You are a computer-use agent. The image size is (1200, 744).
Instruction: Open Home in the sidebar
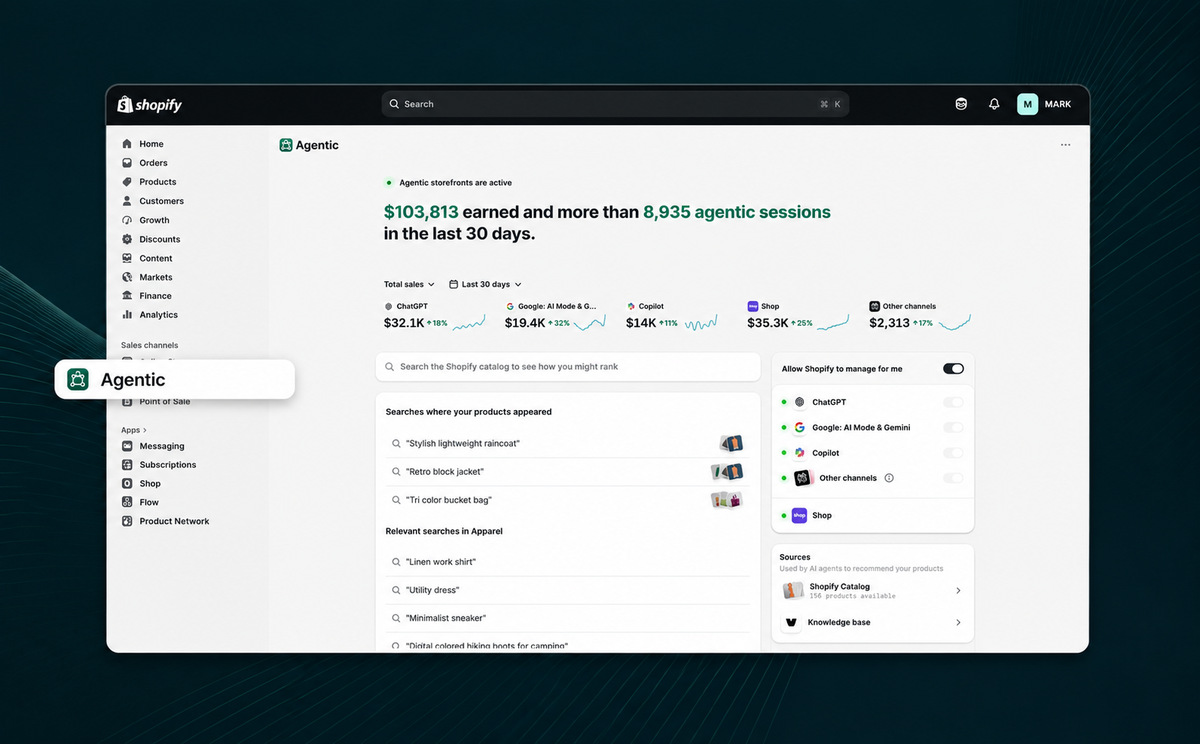(152, 144)
